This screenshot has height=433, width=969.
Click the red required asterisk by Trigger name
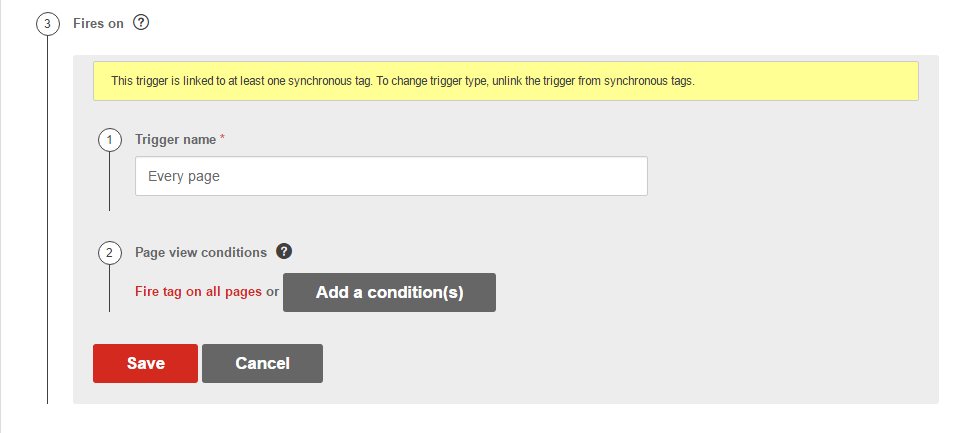(222, 139)
